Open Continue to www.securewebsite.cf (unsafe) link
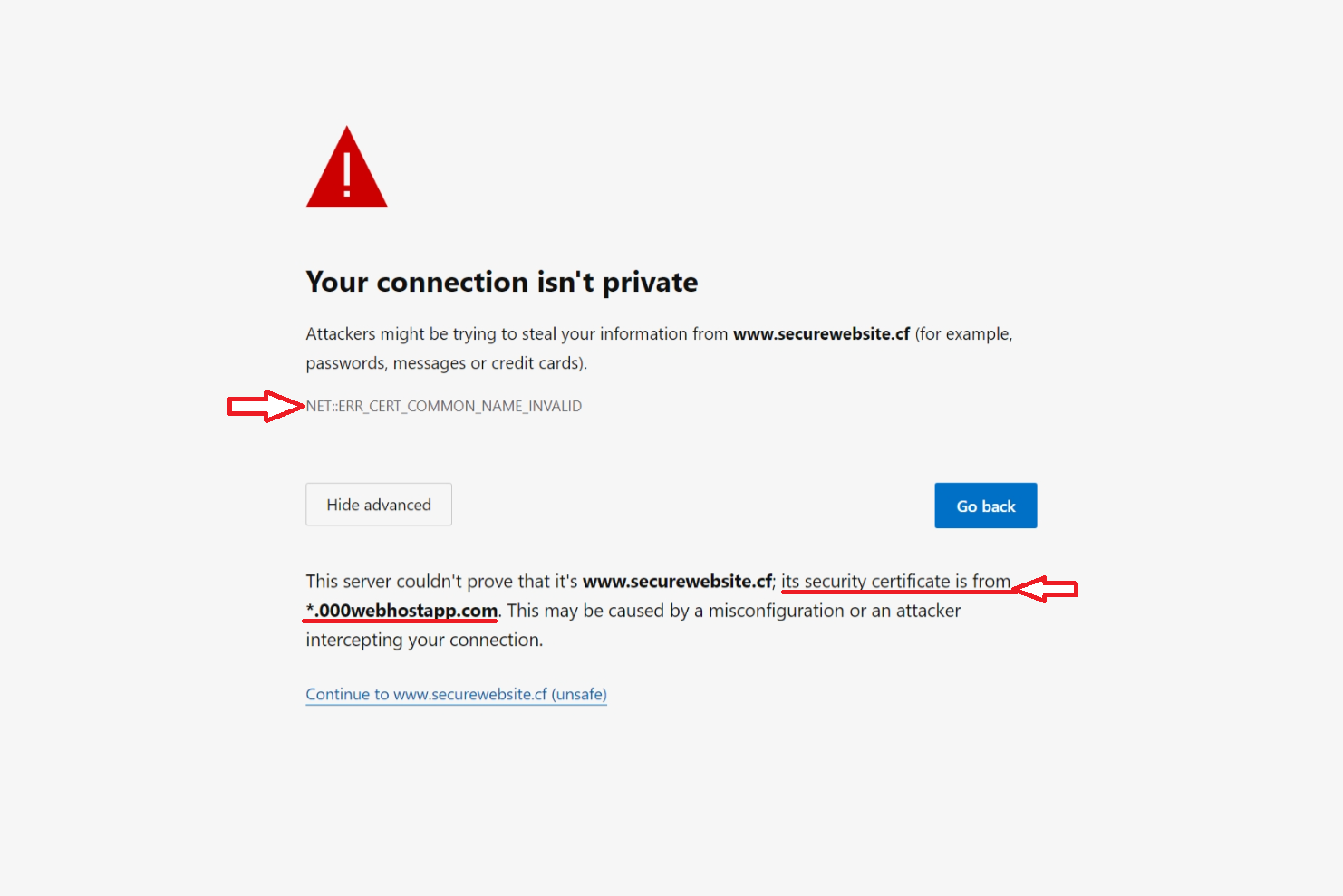Image resolution: width=1343 pixels, height=896 pixels. 456,695
